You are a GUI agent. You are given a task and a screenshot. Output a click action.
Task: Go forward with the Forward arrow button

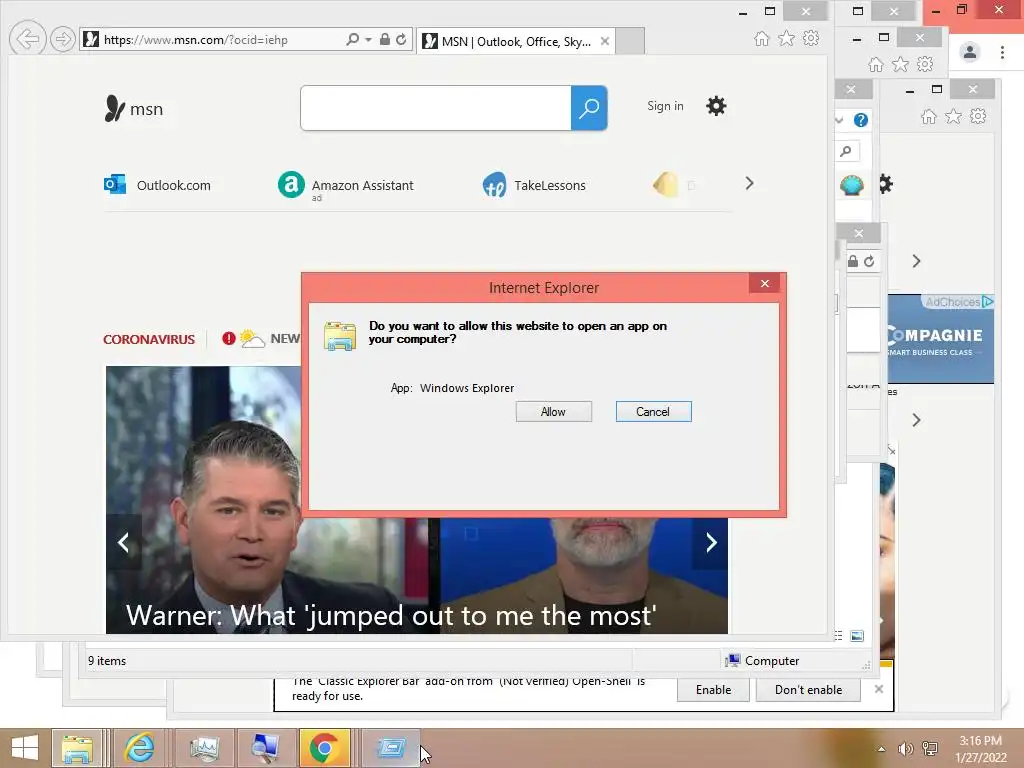click(x=63, y=39)
